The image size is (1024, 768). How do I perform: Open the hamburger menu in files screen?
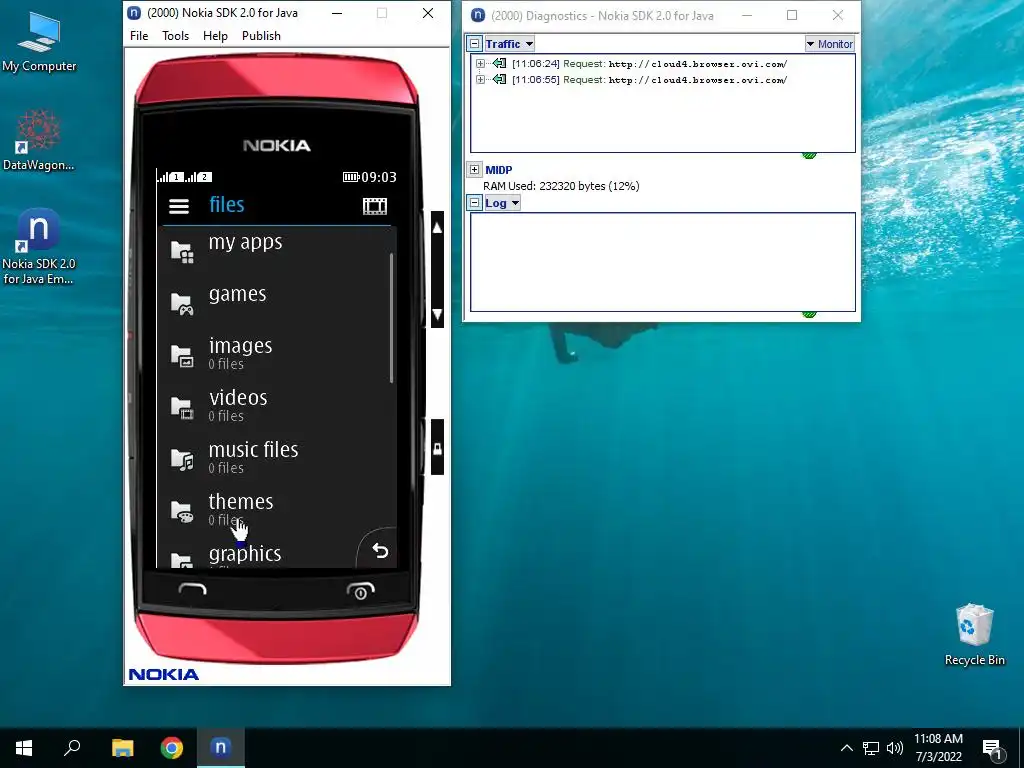tap(179, 206)
